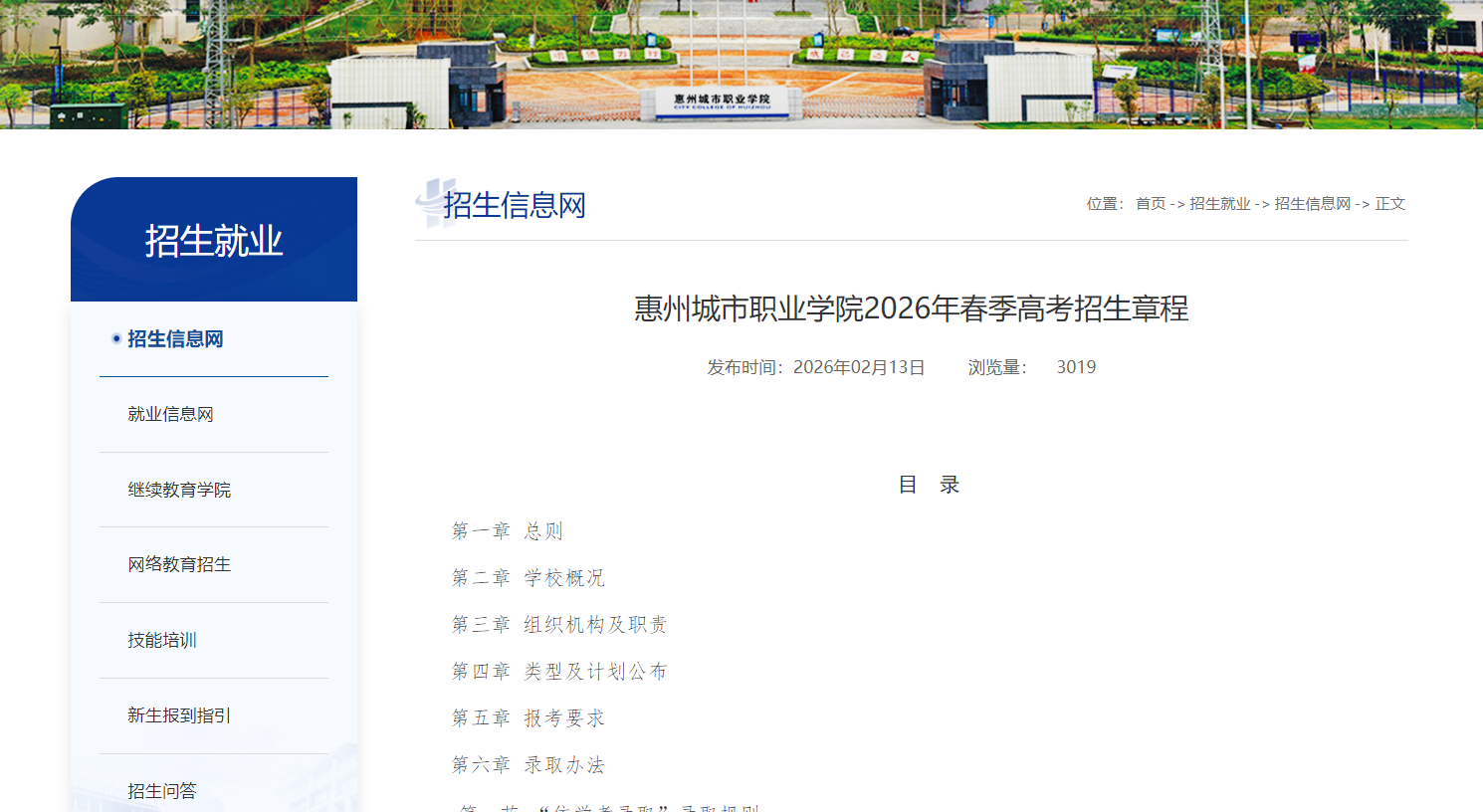
Task: Open 第一章 总则 chapter link
Action: click(x=507, y=530)
